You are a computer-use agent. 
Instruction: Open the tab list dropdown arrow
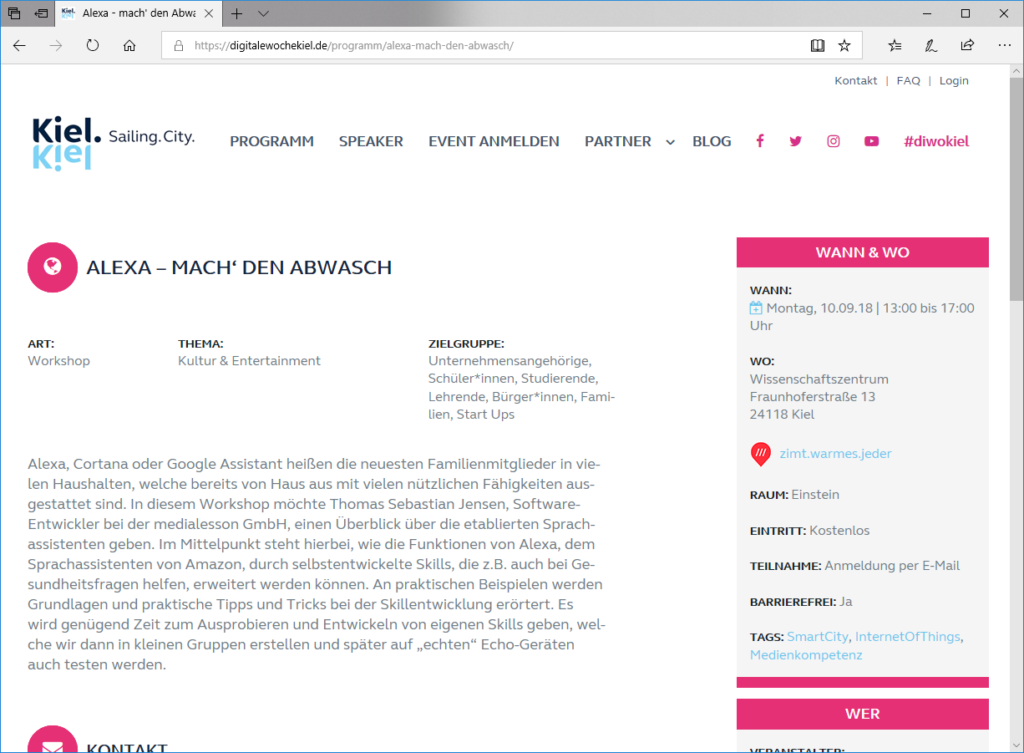(263, 14)
